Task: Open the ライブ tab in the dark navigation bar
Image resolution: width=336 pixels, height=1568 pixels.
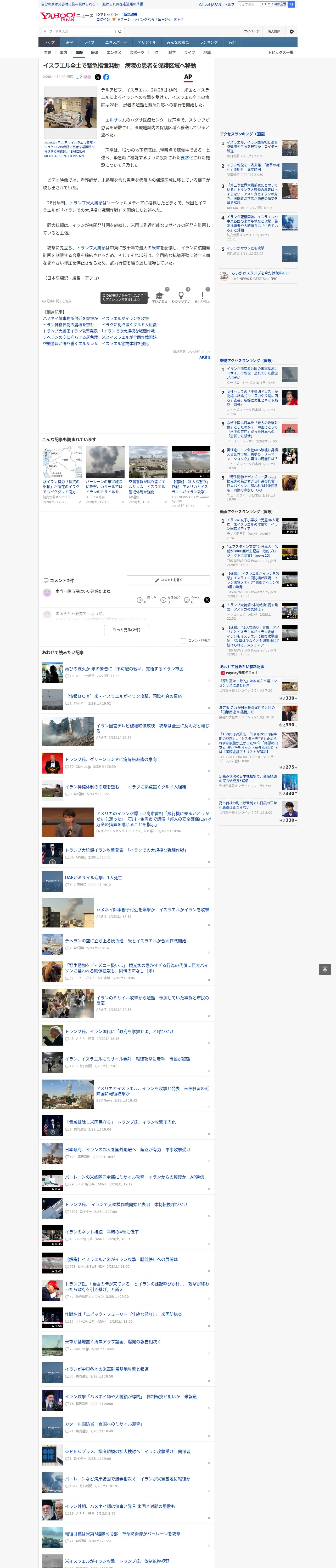Action: click(x=89, y=43)
